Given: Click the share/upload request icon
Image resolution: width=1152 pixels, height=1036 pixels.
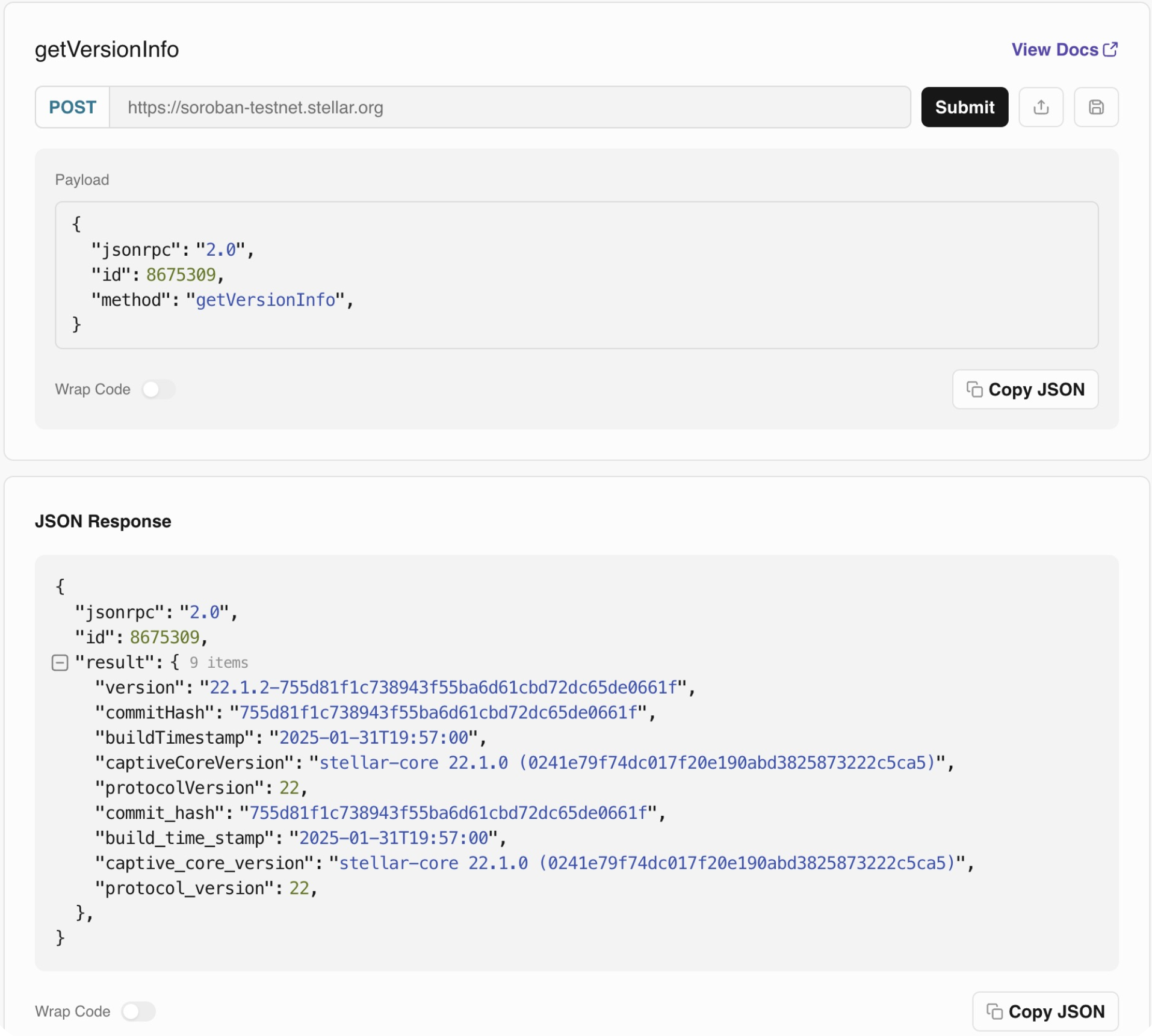Looking at the screenshot, I should 1041,107.
